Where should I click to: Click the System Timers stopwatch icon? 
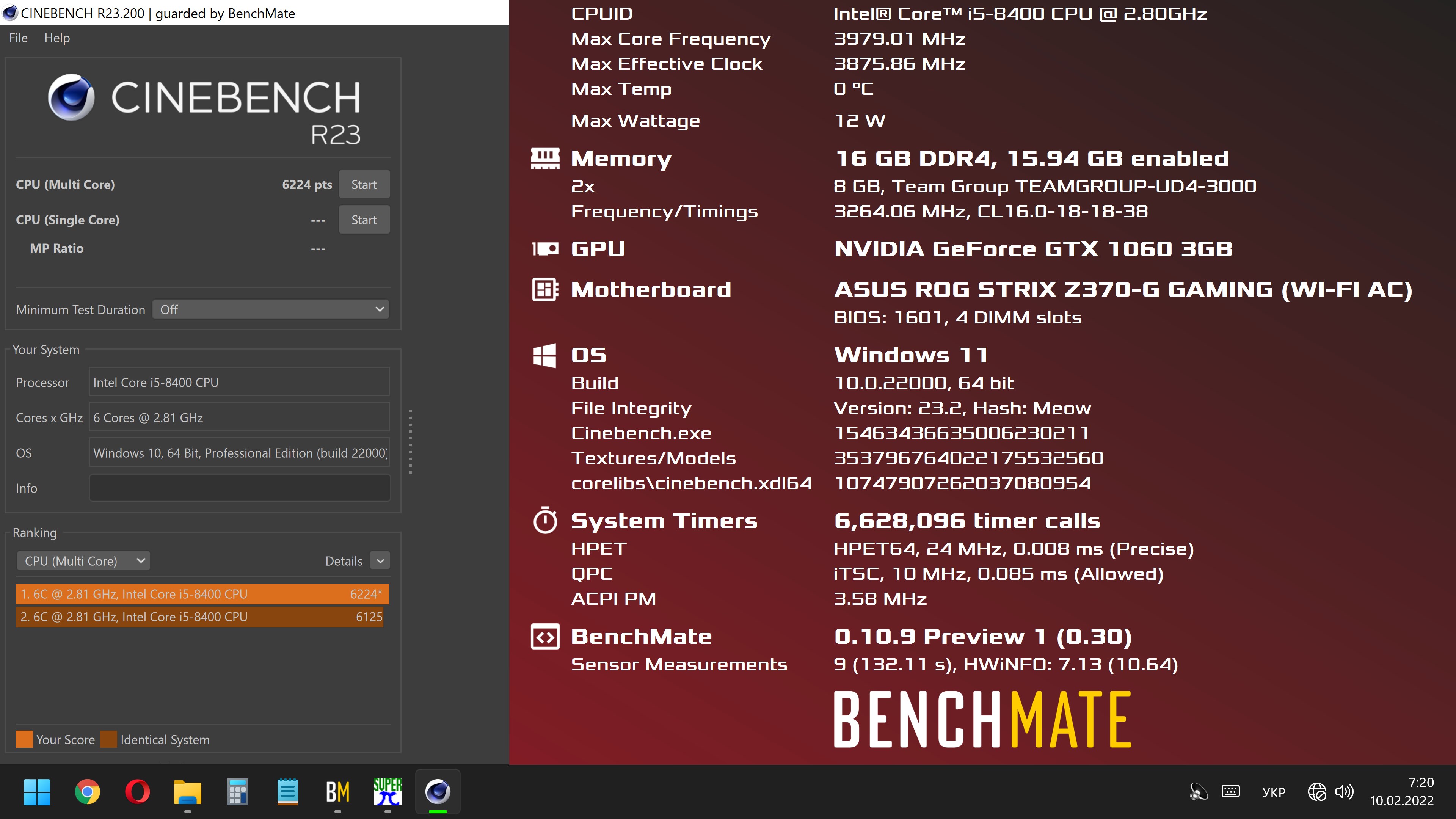coord(545,520)
